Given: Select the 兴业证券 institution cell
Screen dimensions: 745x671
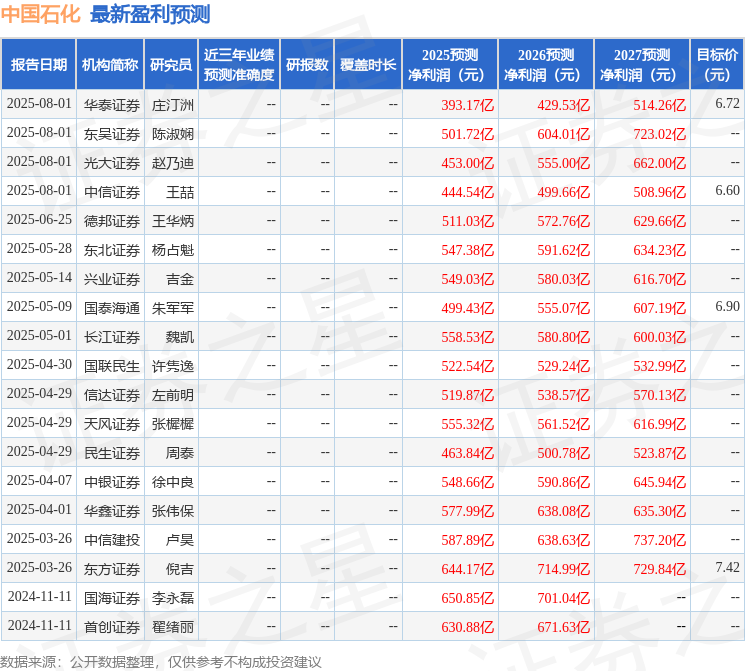Looking at the screenshot, I should point(112,279).
